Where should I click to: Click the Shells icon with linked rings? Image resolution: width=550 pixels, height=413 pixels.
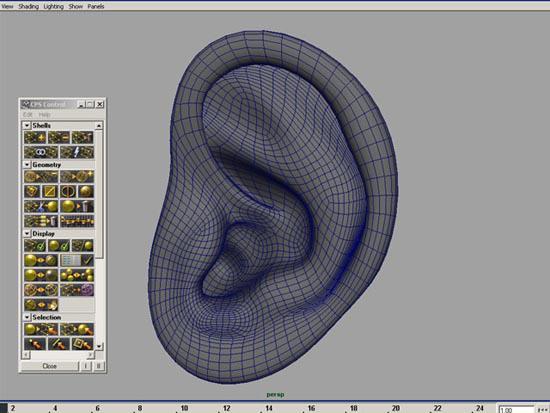[41, 152]
